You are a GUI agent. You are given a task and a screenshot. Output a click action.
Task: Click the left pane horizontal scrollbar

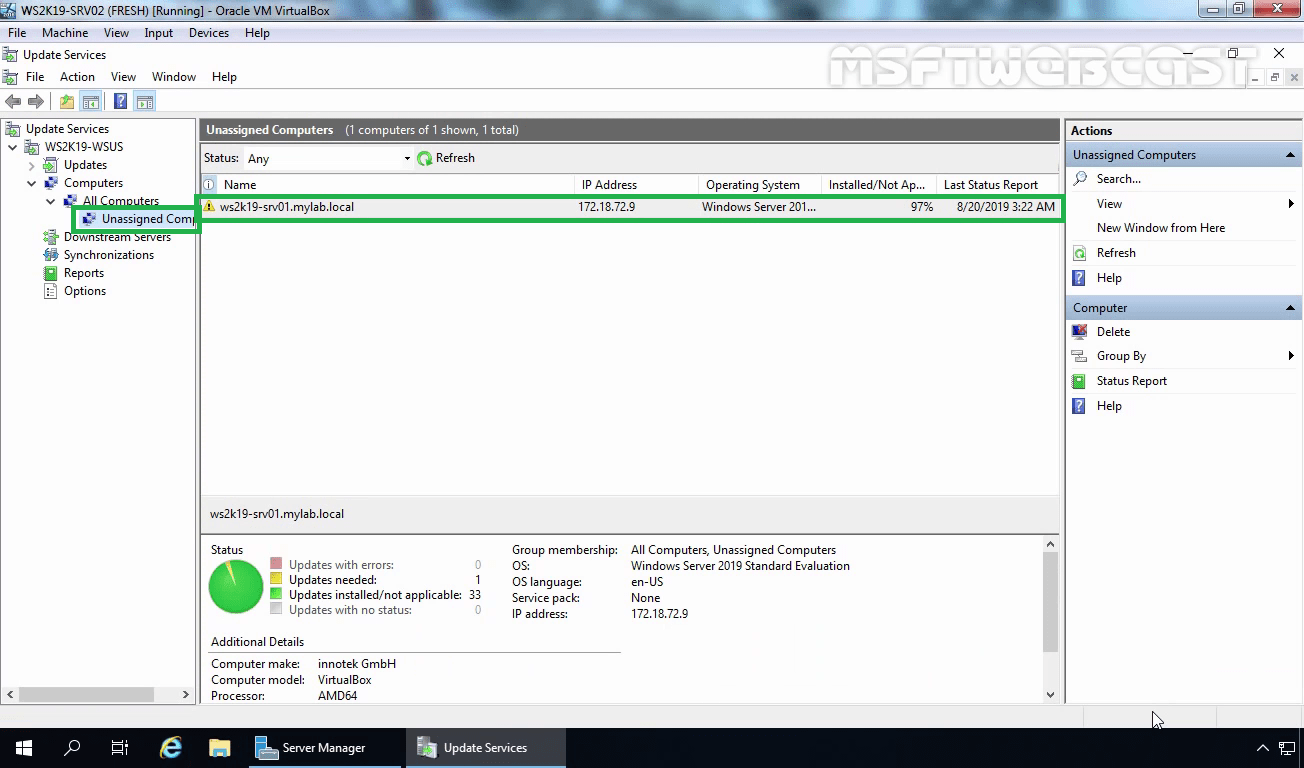(98, 694)
